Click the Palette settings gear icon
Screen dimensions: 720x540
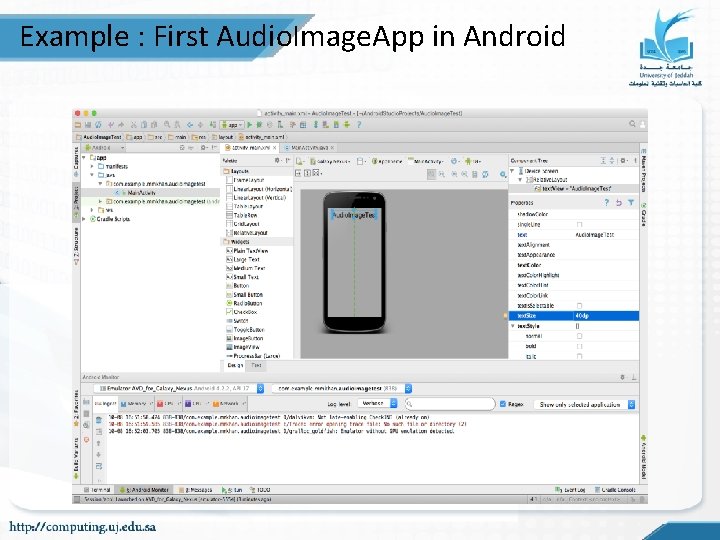coord(277,161)
